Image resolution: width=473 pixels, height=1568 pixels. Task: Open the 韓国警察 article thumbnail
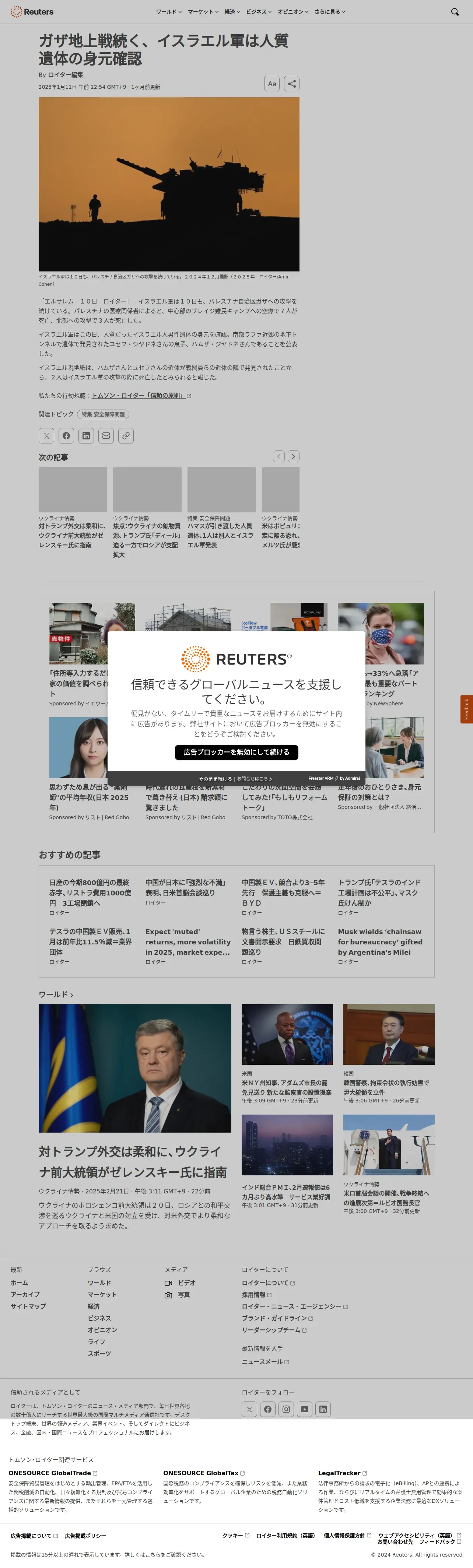(389, 1034)
